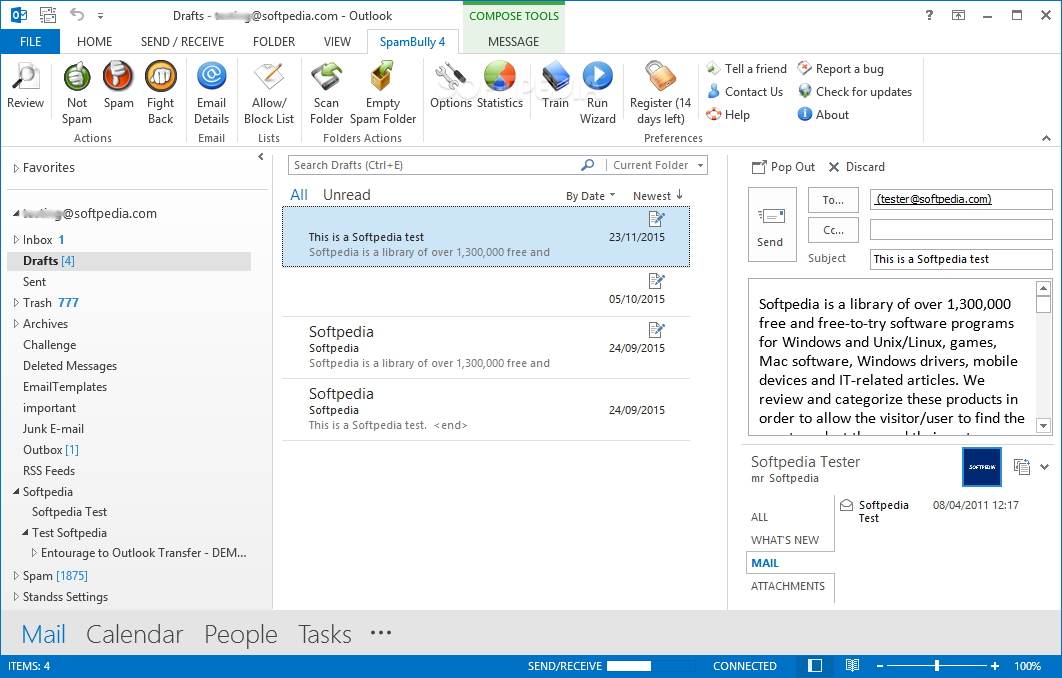Click the Train book icon
This screenshot has height=678, width=1062.
[x=555, y=77]
